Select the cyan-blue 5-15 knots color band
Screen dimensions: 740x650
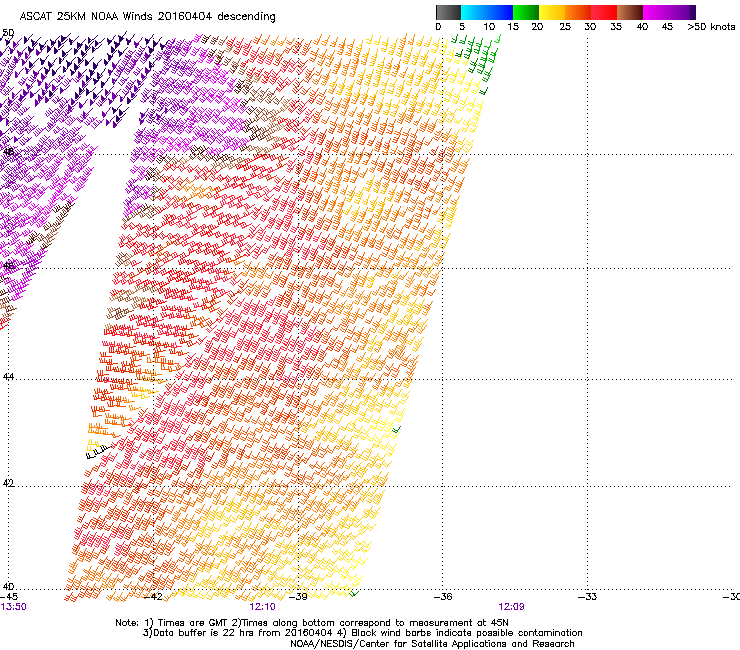point(487,12)
